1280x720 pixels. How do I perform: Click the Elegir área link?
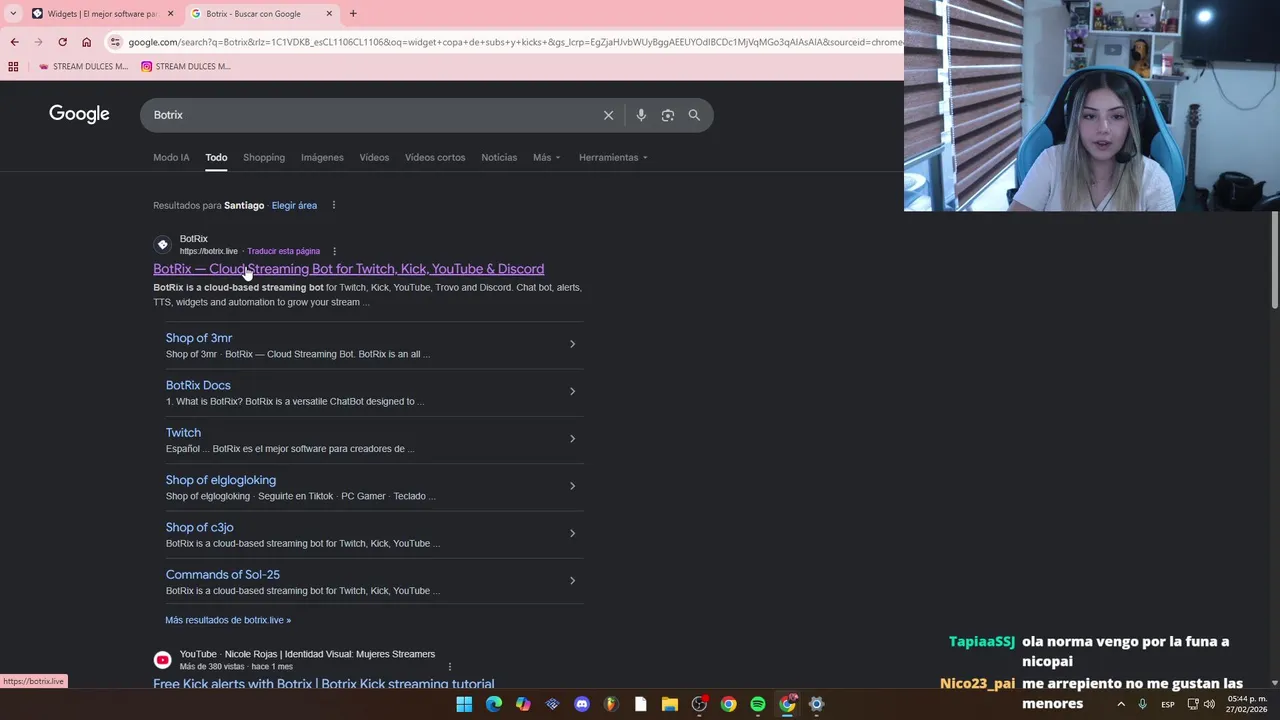point(294,205)
